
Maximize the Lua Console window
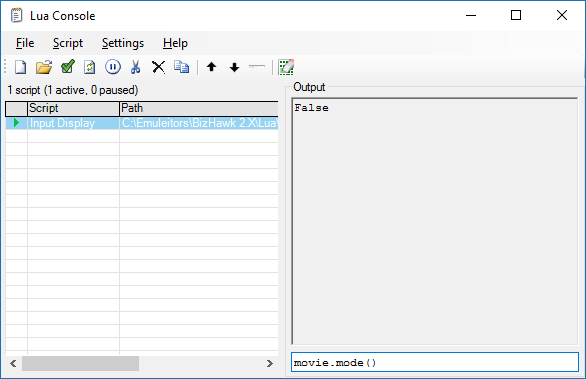(x=516, y=15)
